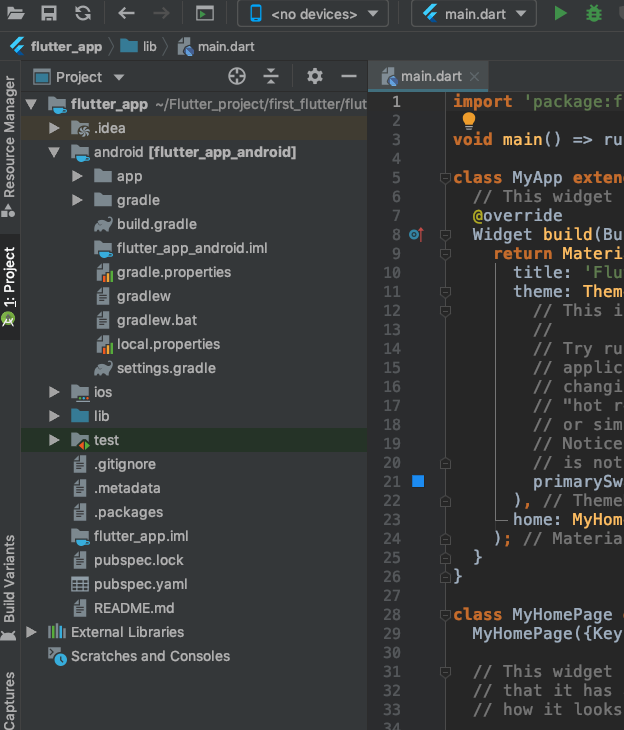Select gradle.properties file
Screen dimensions: 624x730
[174, 272]
